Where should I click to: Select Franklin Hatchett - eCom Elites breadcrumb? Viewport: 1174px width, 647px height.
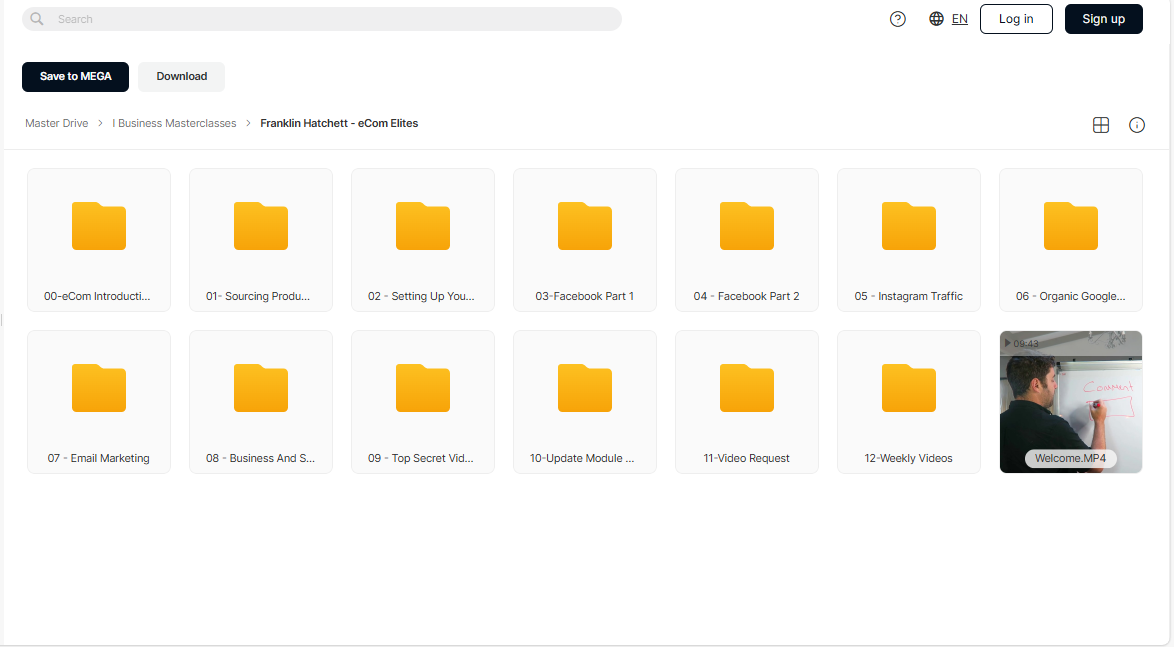(339, 123)
